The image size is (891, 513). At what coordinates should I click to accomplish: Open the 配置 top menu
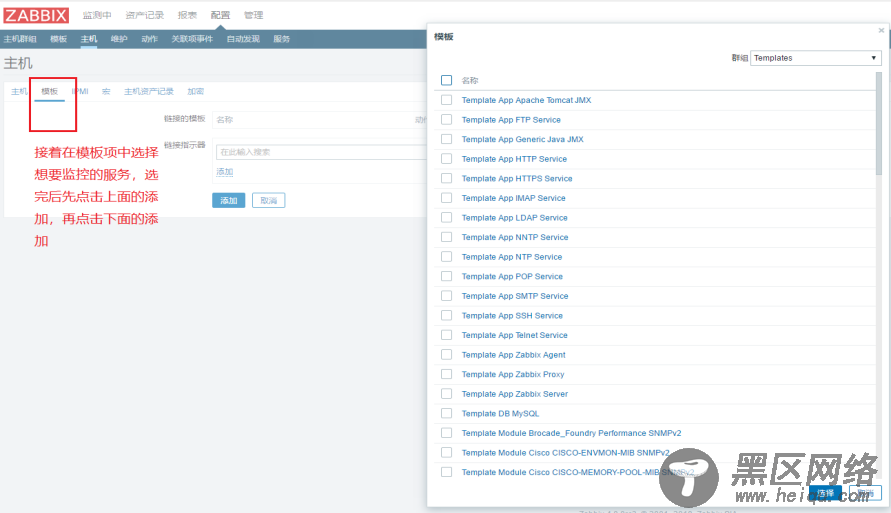[x=220, y=15]
